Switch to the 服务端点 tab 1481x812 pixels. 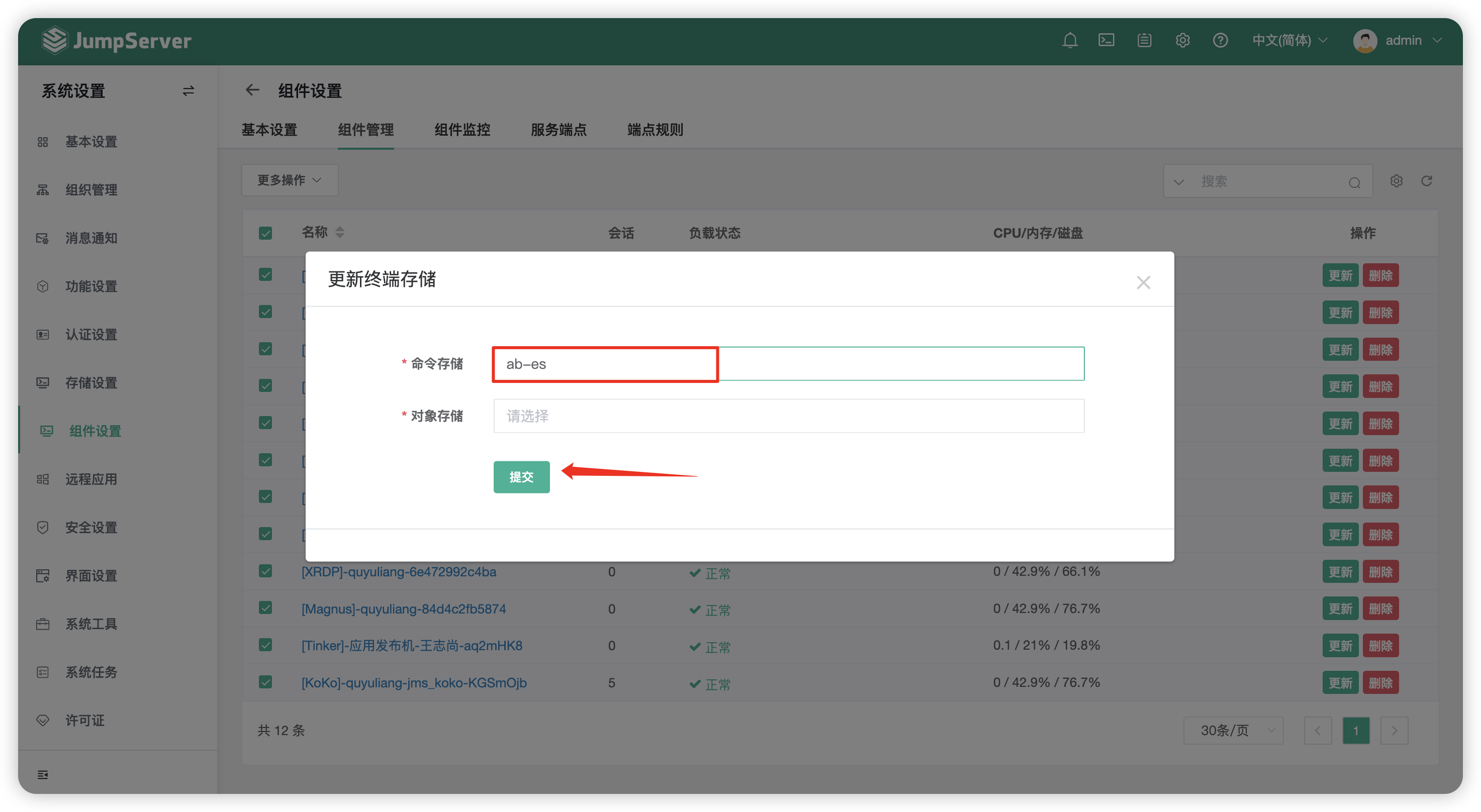click(x=559, y=130)
